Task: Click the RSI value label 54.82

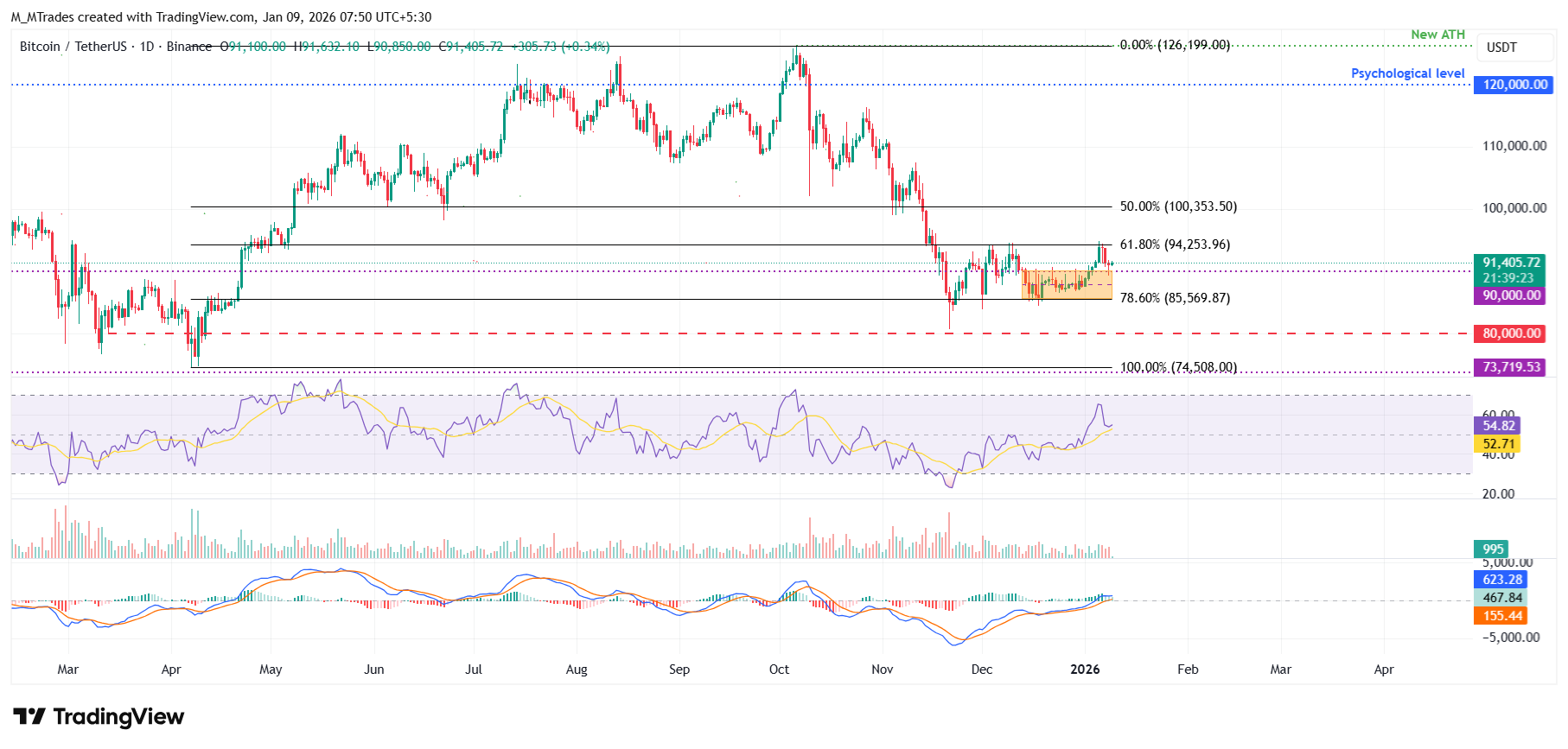Action: click(x=1498, y=426)
